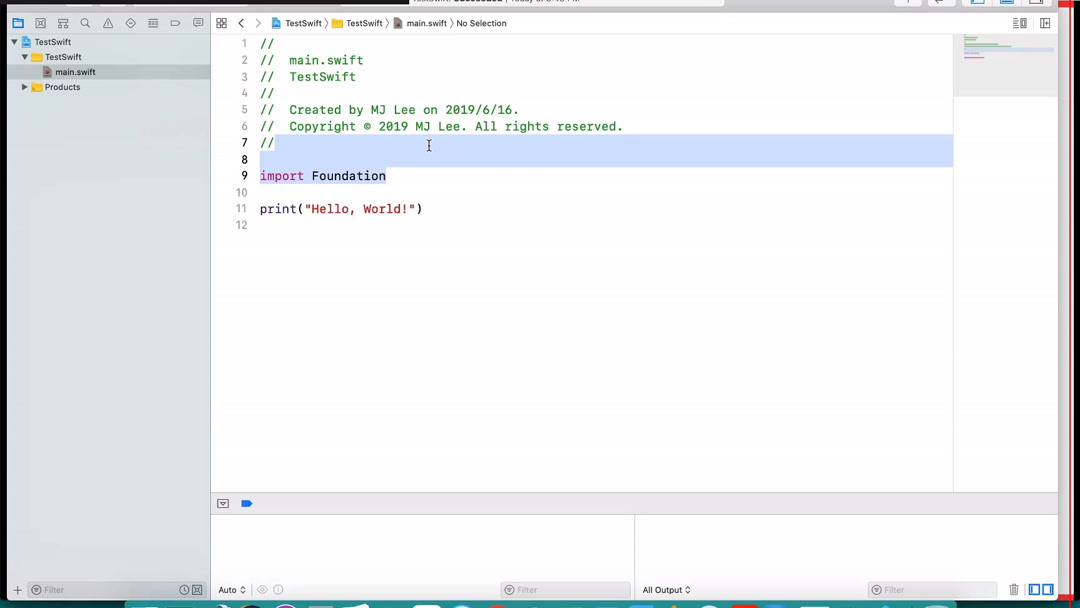
Task: Select the Issue navigator warning icon
Action: pos(108,22)
